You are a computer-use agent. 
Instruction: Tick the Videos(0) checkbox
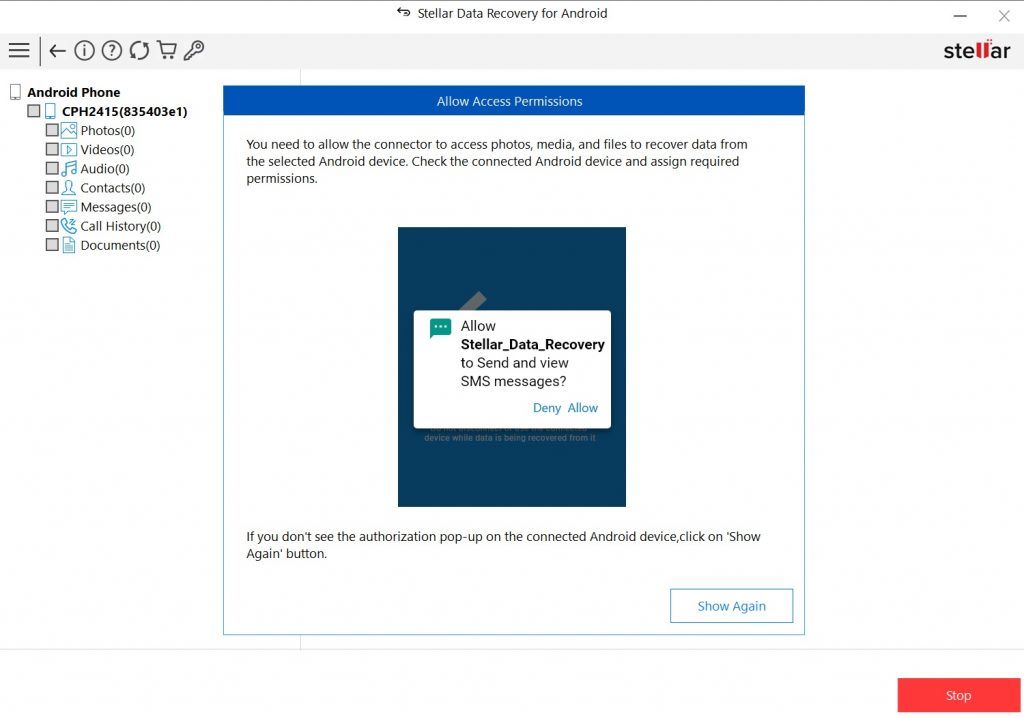52,150
